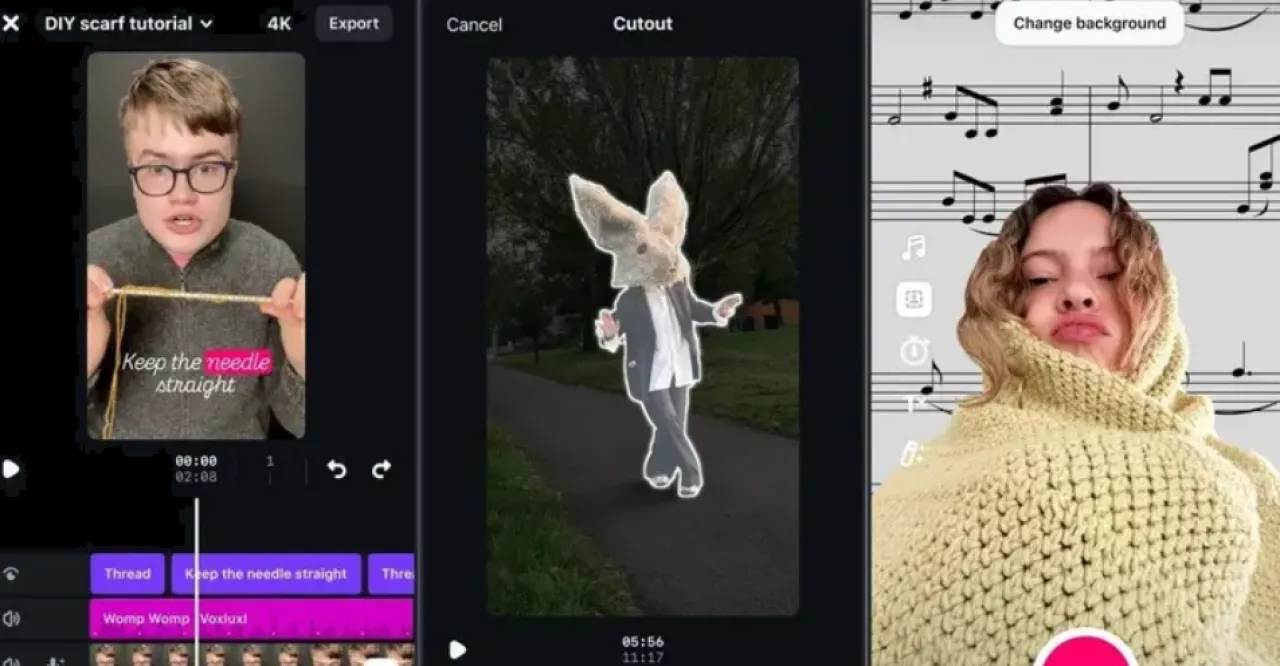1280x666 pixels.
Task: Change the 4K resolution setting
Action: click(279, 23)
